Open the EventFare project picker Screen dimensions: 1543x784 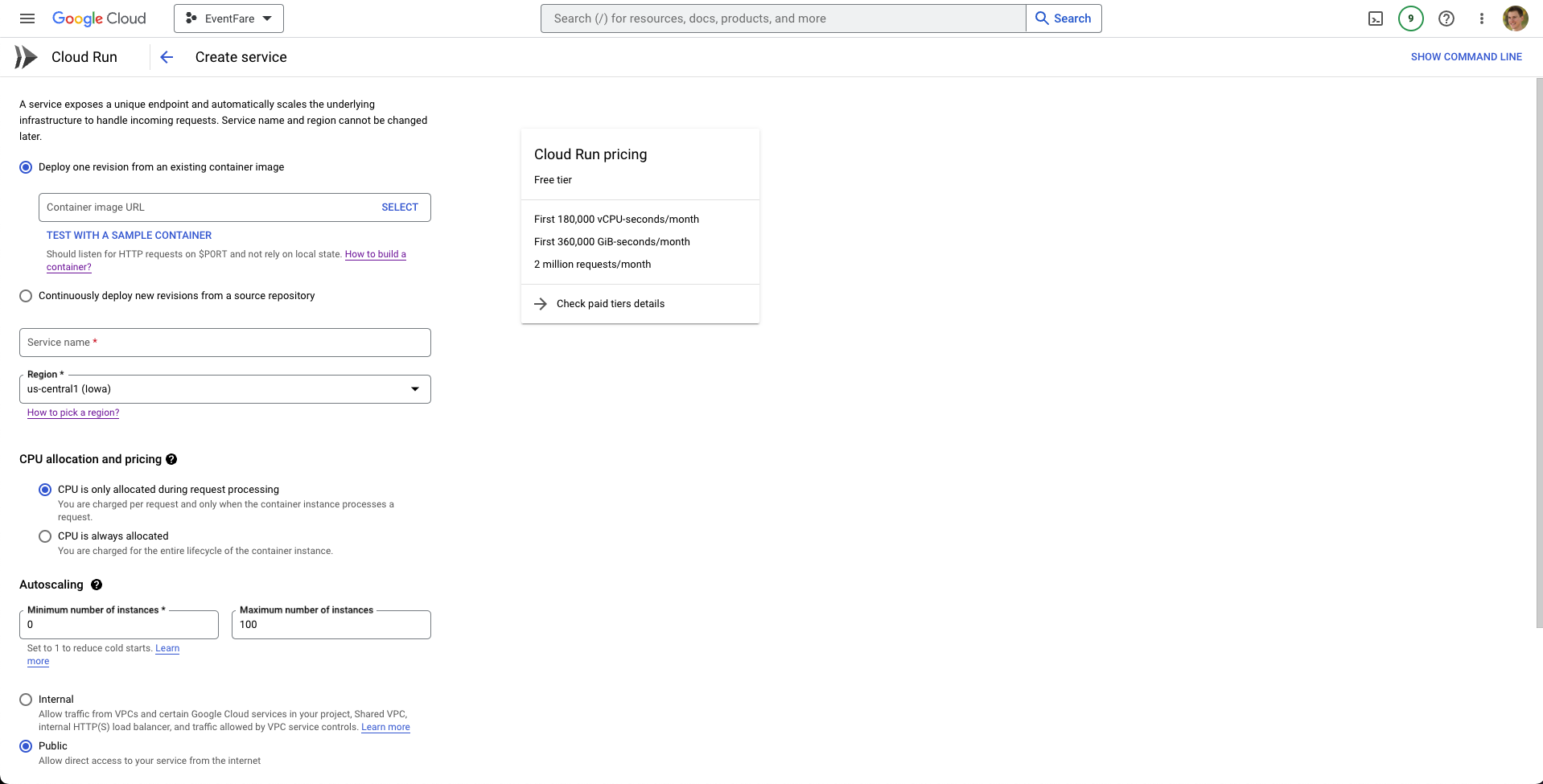(x=228, y=18)
